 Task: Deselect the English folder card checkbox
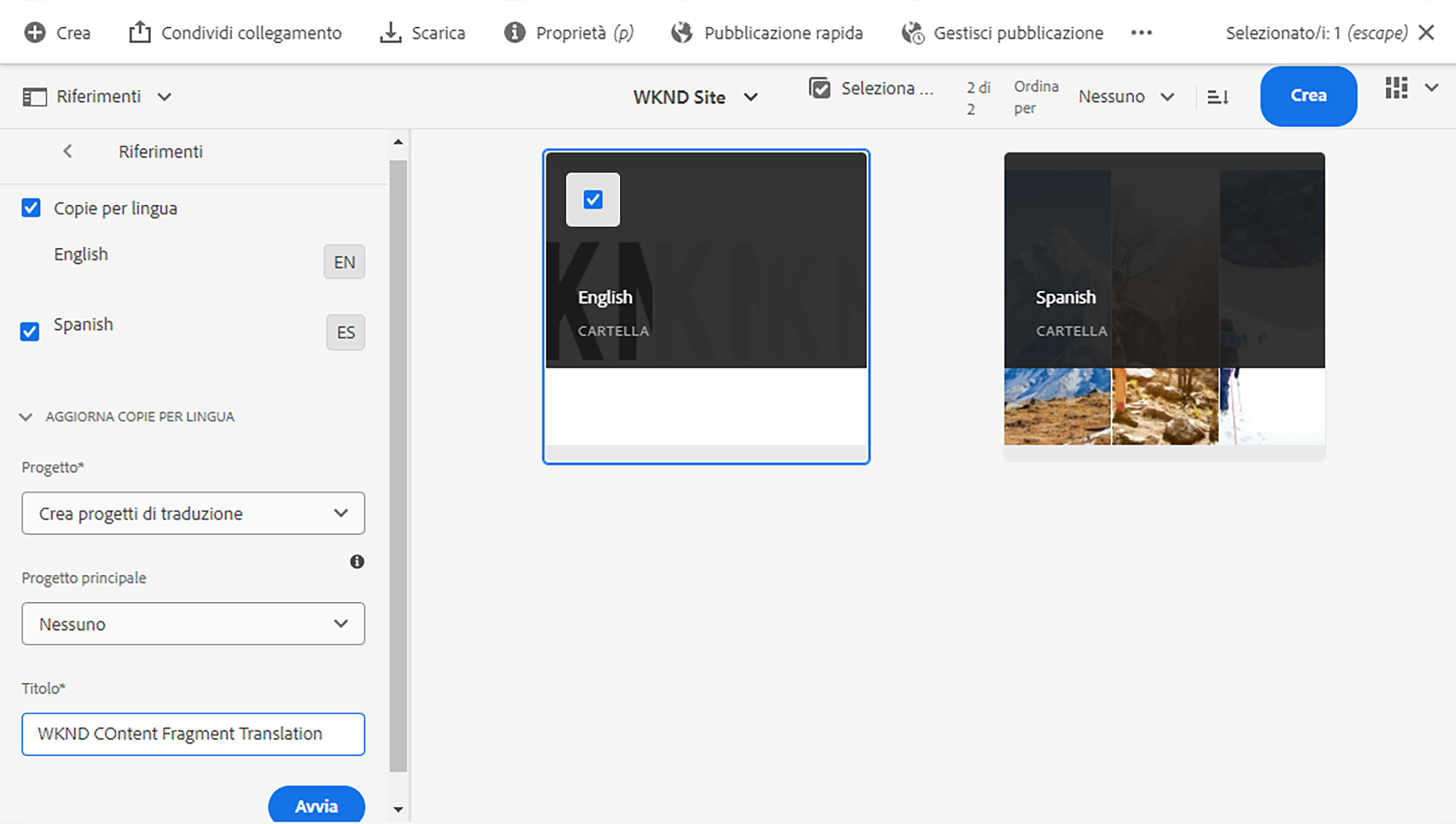593,200
